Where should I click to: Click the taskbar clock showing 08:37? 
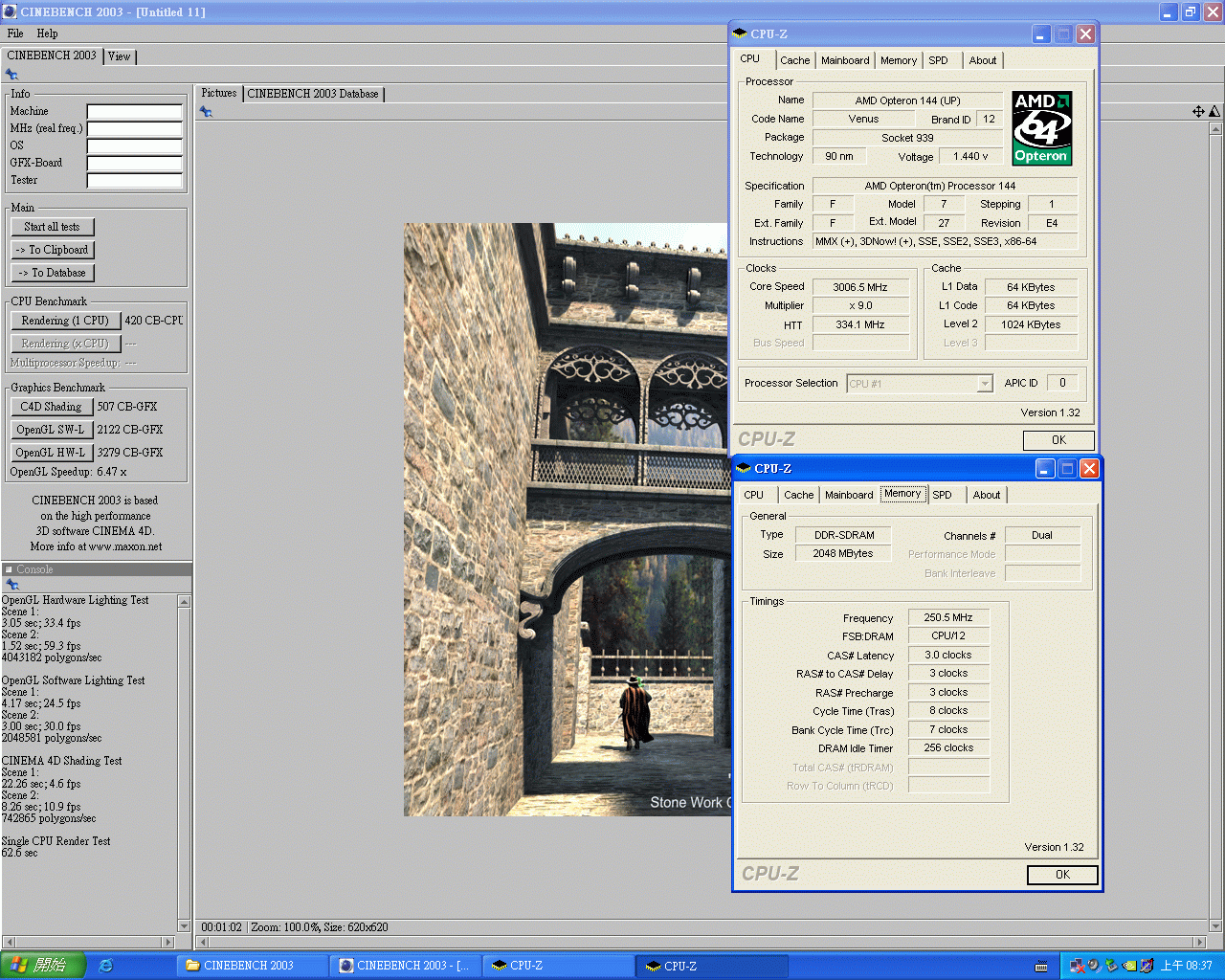click(1187, 966)
